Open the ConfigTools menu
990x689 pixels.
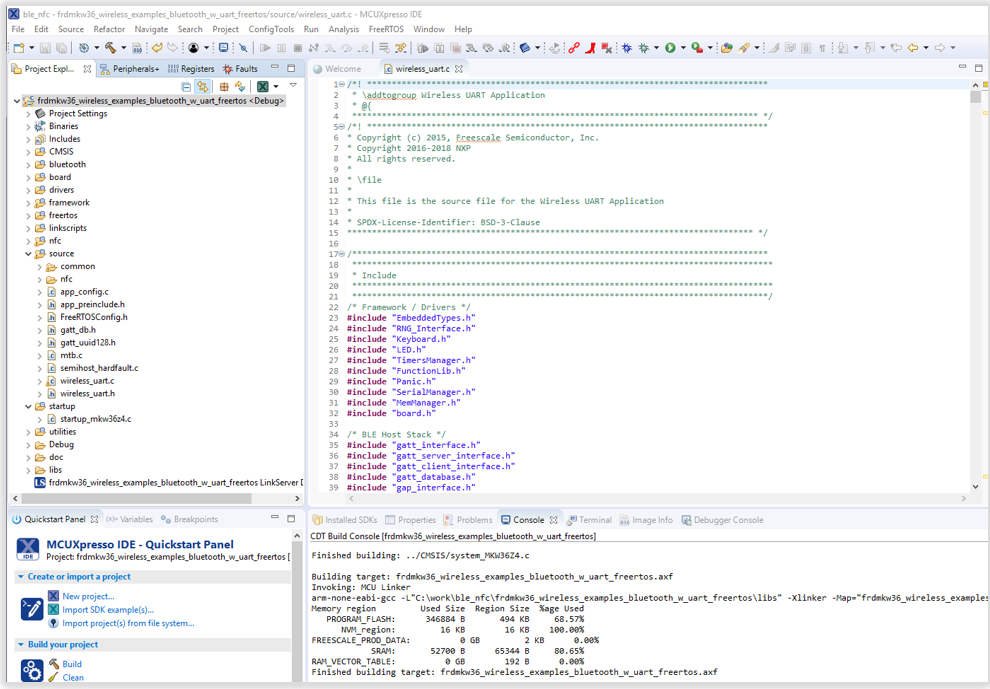(x=271, y=29)
